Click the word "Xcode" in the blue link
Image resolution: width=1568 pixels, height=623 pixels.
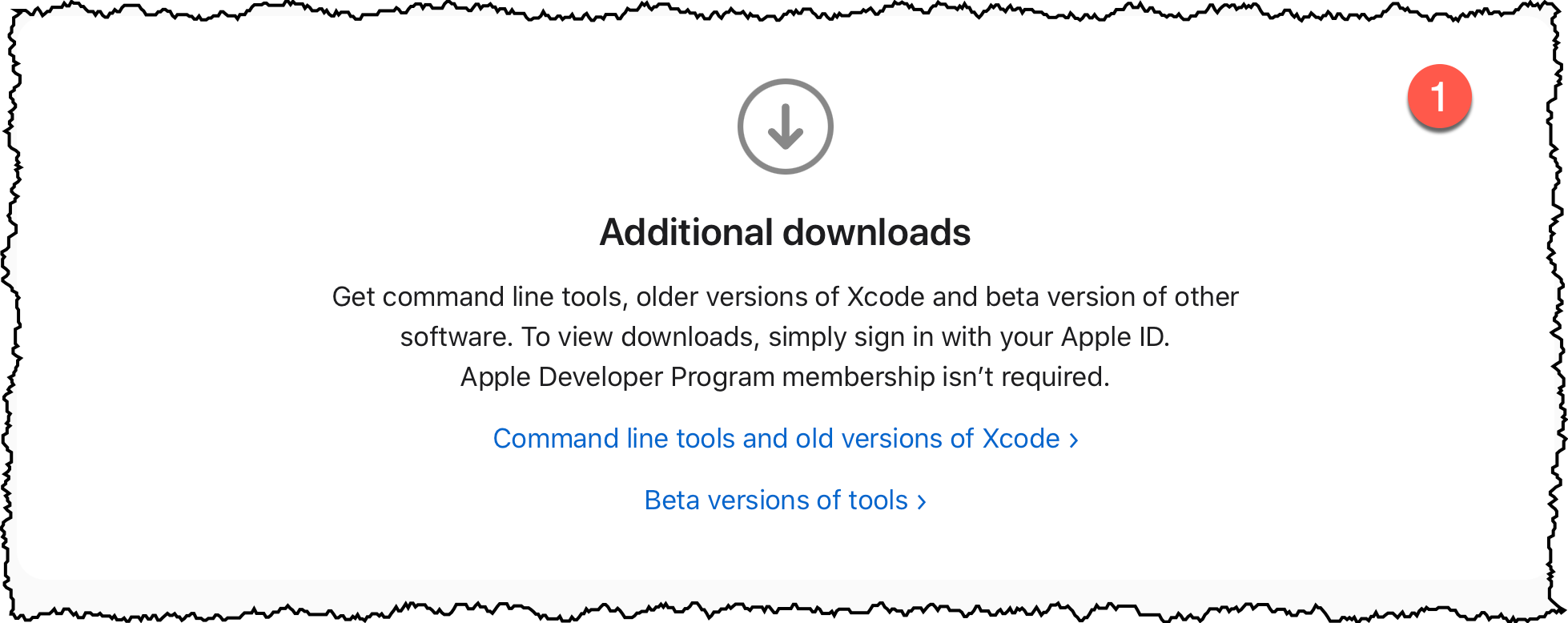(1021, 439)
